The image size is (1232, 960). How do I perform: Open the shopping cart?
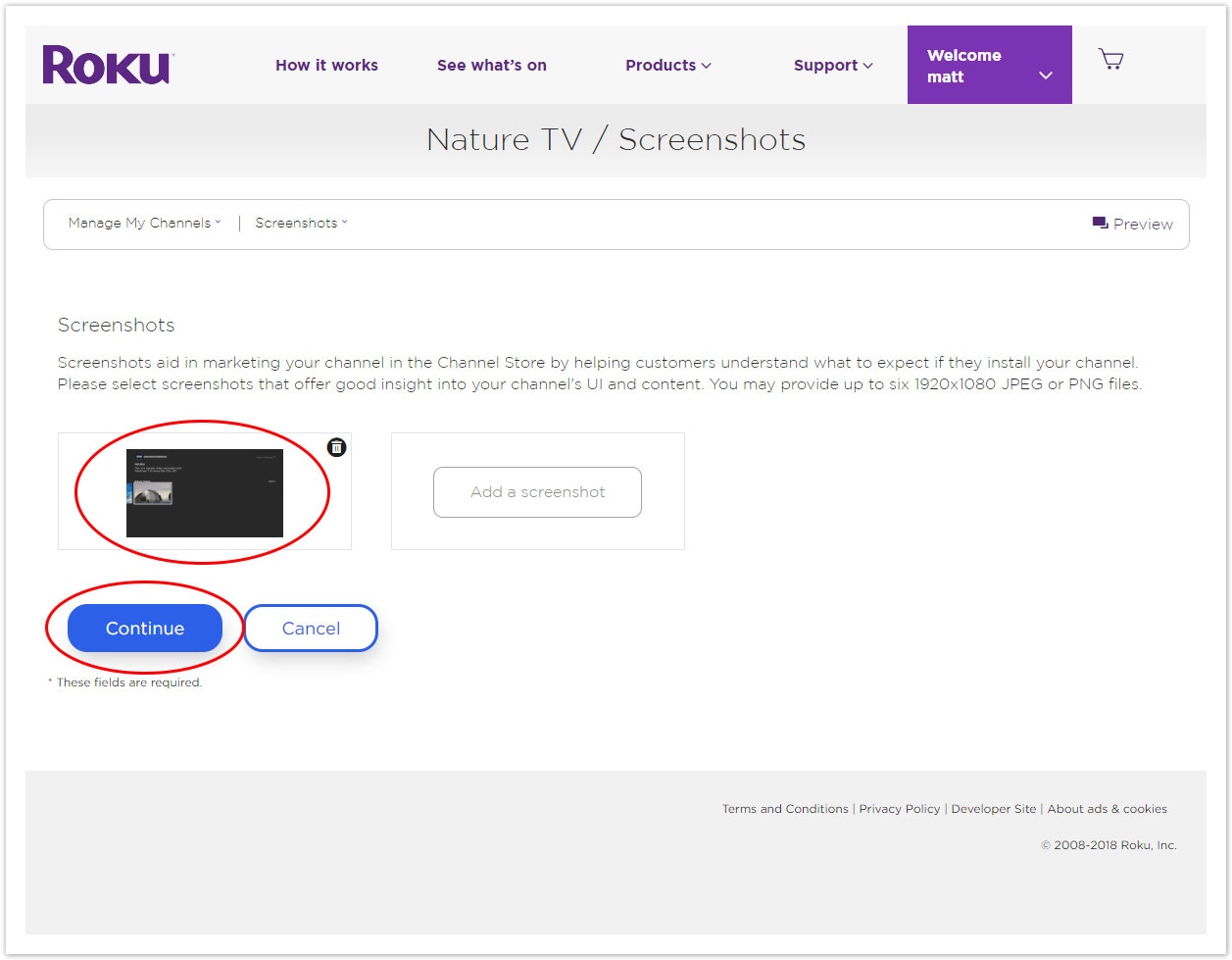pos(1110,60)
